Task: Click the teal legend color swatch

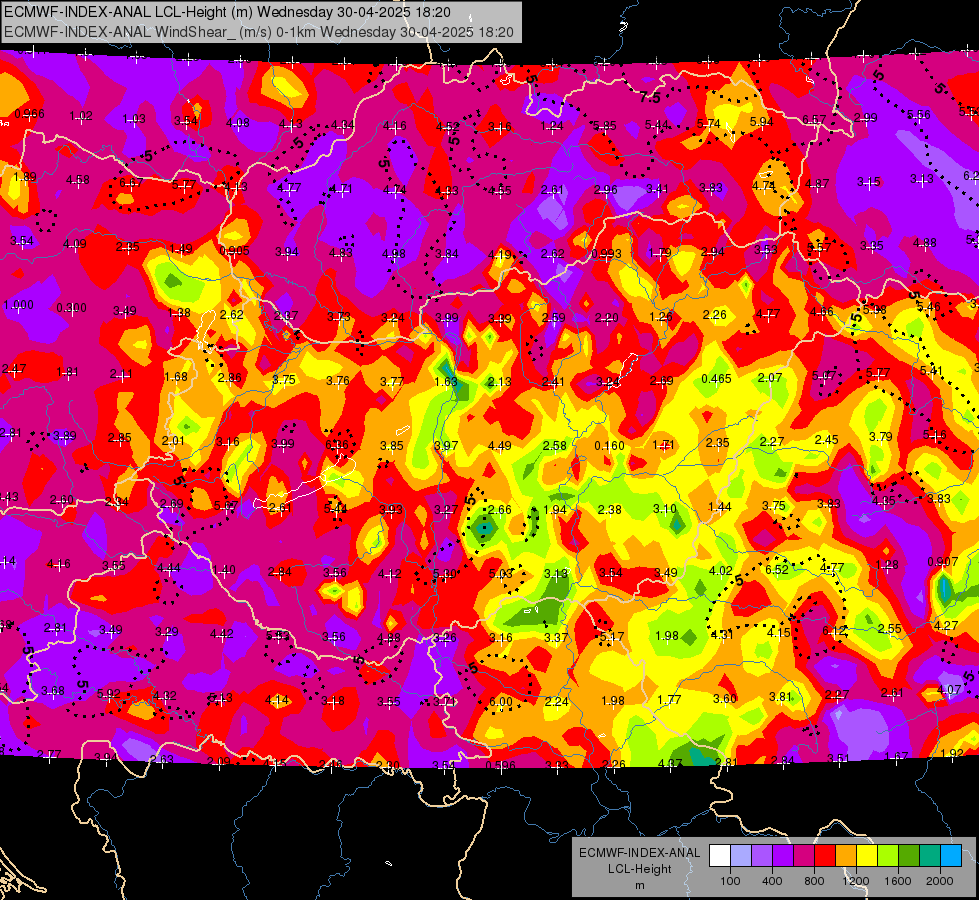Action: point(930,856)
